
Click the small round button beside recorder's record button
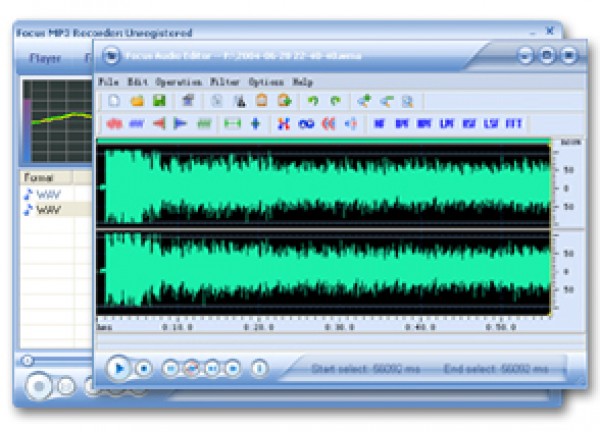pyautogui.click(x=66, y=386)
